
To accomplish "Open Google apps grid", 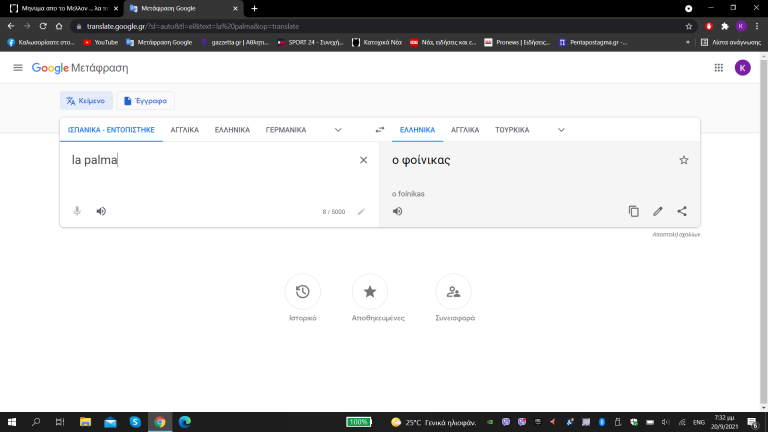I will (x=718, y=67).
